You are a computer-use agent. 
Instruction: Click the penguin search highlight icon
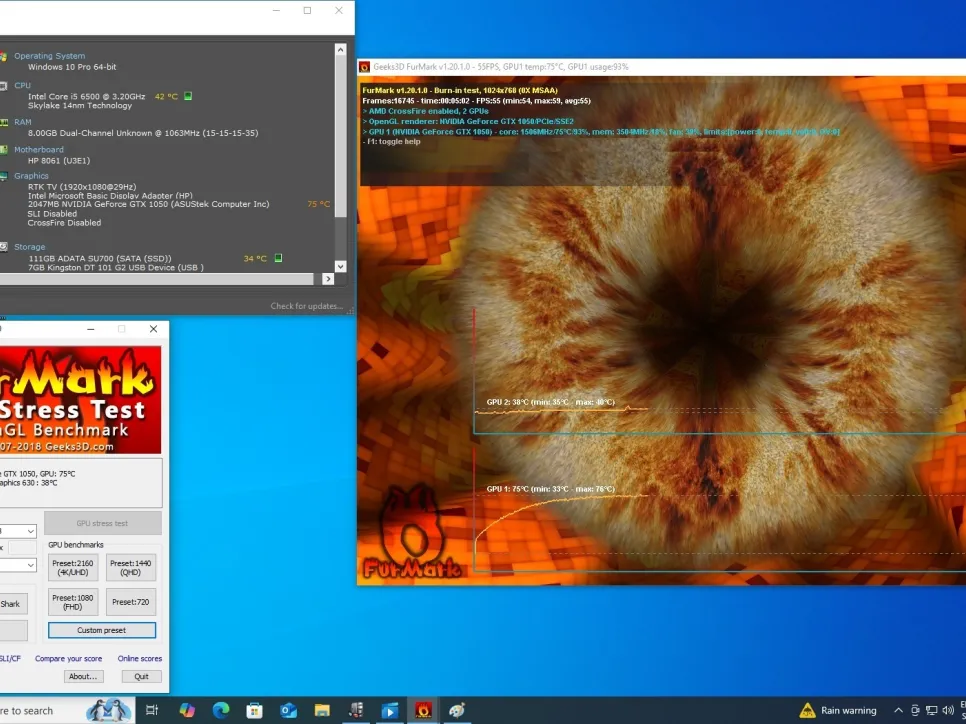coord(108,710)
